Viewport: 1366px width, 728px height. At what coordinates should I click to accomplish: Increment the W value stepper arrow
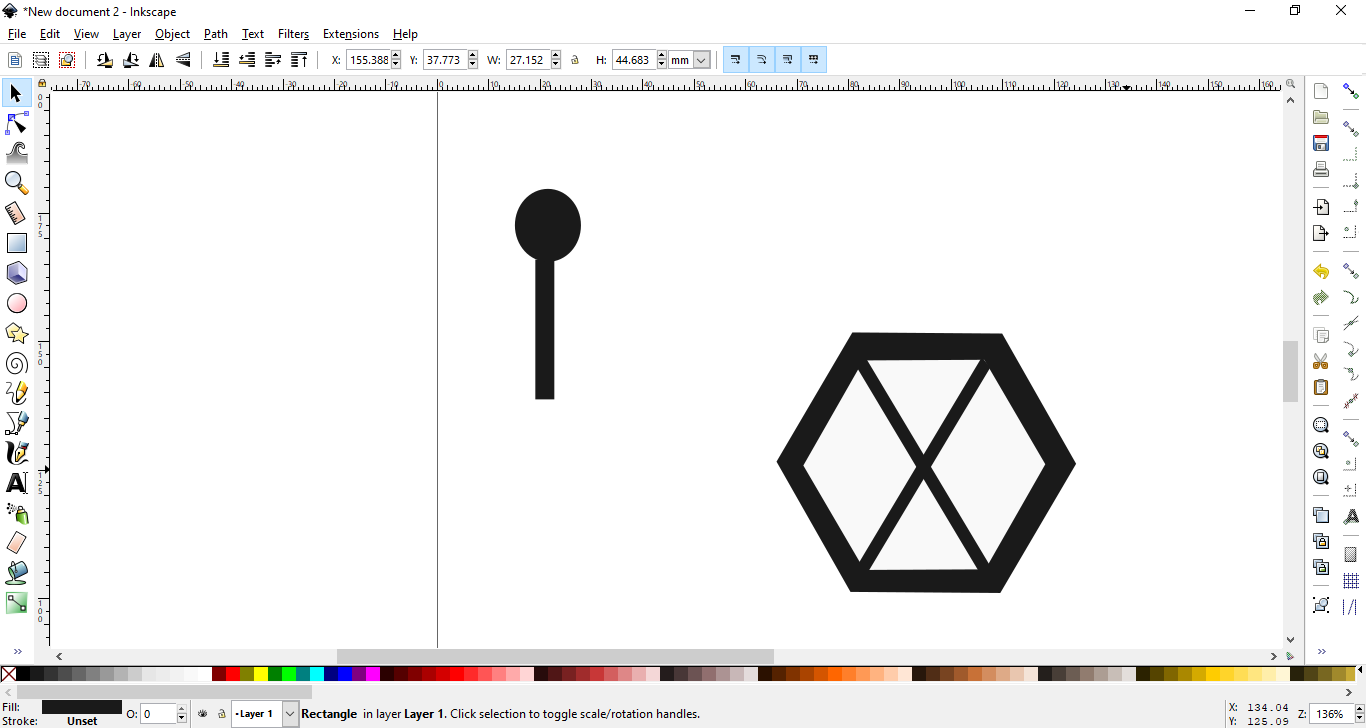point(556,55)
